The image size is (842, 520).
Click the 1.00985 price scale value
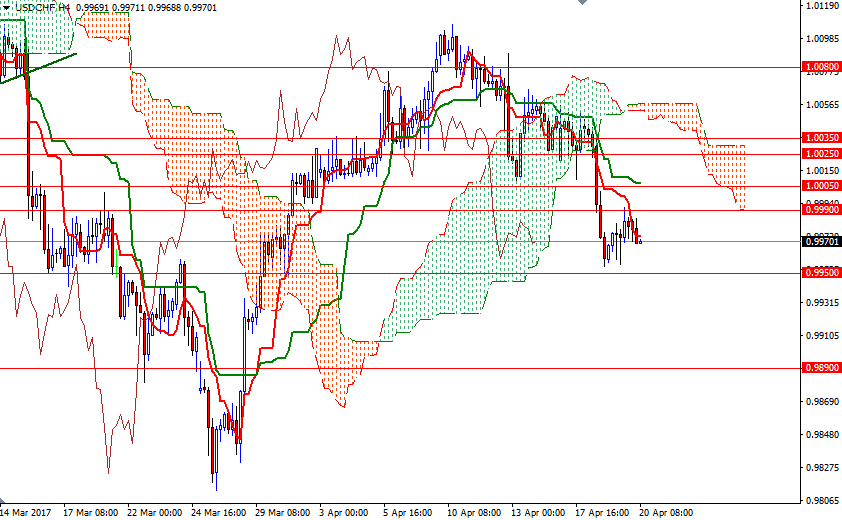pos(823,39)
